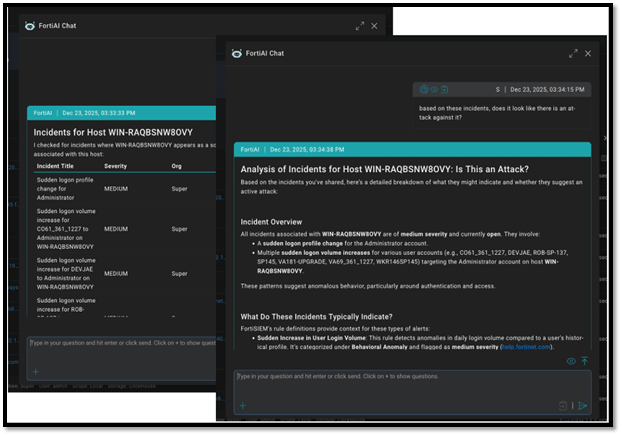622x436 pixels.
Task: Click the scroll-to-top arrow icon above input
Action: (x=584, y=361)
